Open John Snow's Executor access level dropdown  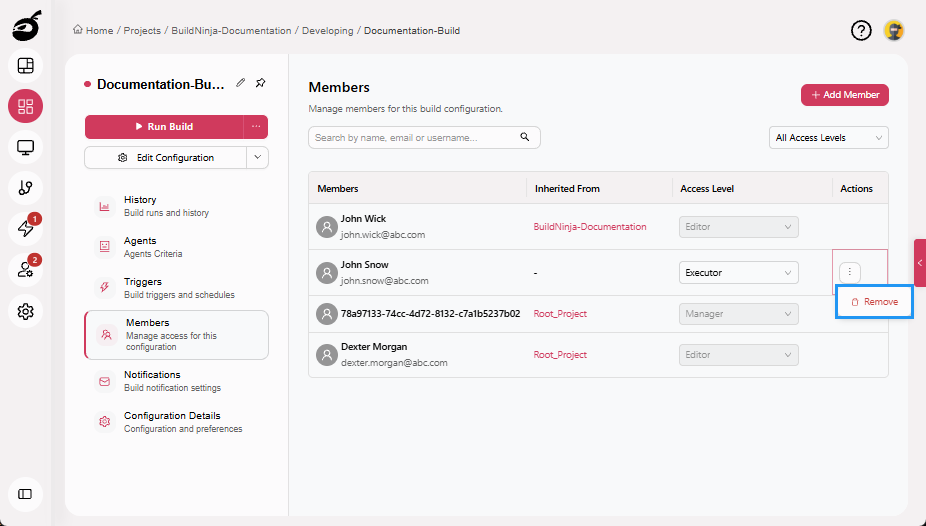pyautogui.click(x=739, y=273)
